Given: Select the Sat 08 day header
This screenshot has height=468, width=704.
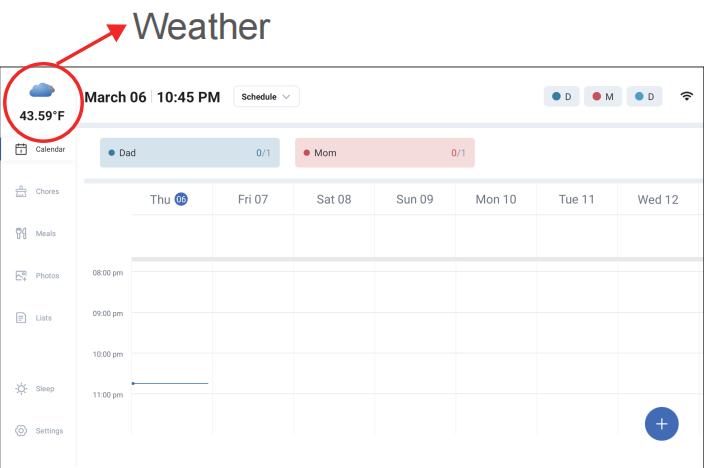Looking at the screenshot, I should tap(334, 199).
